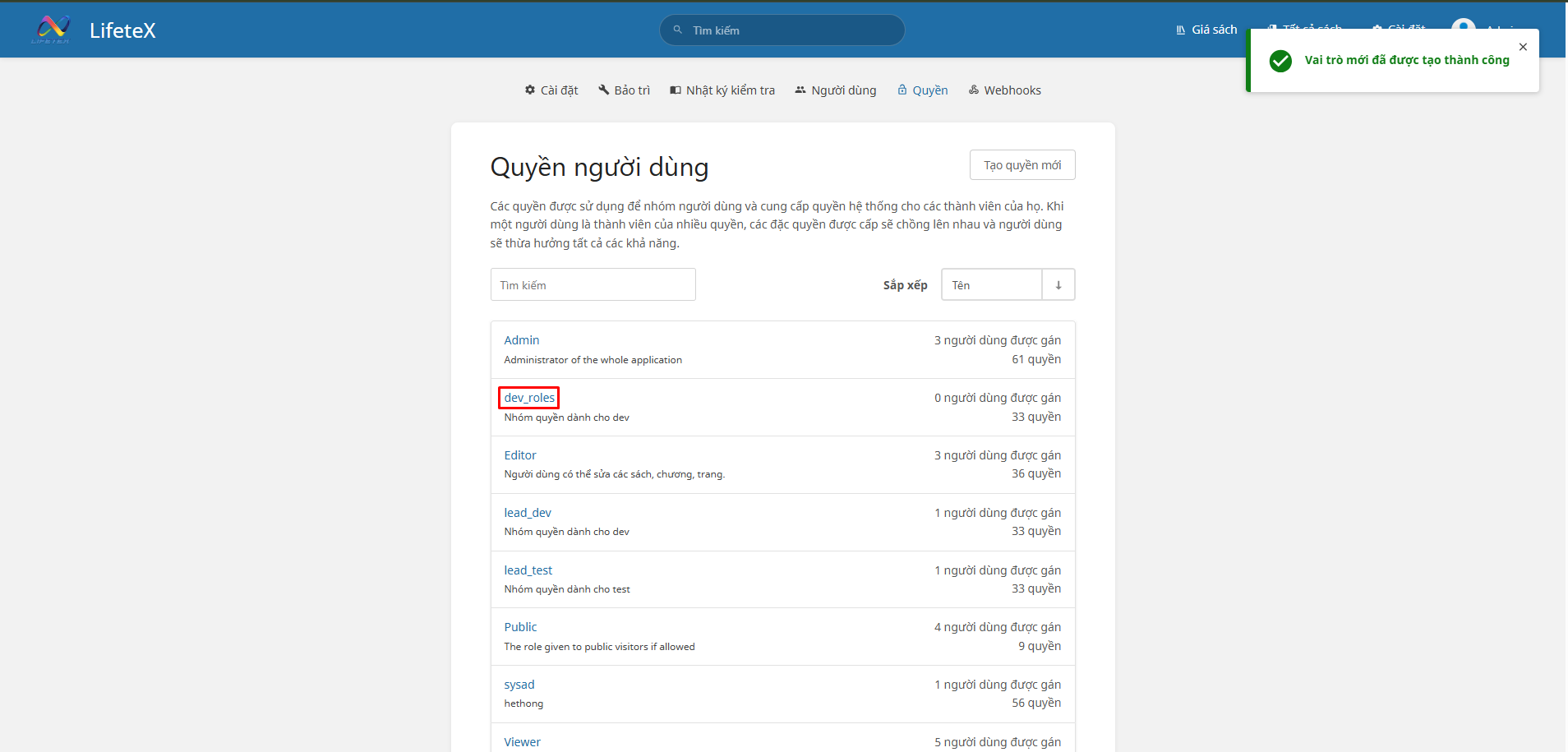Open the sysad role link

[x=519, y=685]
